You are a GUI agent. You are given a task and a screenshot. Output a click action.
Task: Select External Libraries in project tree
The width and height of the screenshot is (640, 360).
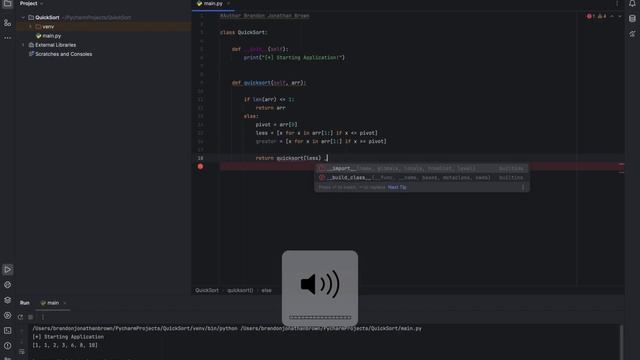click(x=56, y=45)
